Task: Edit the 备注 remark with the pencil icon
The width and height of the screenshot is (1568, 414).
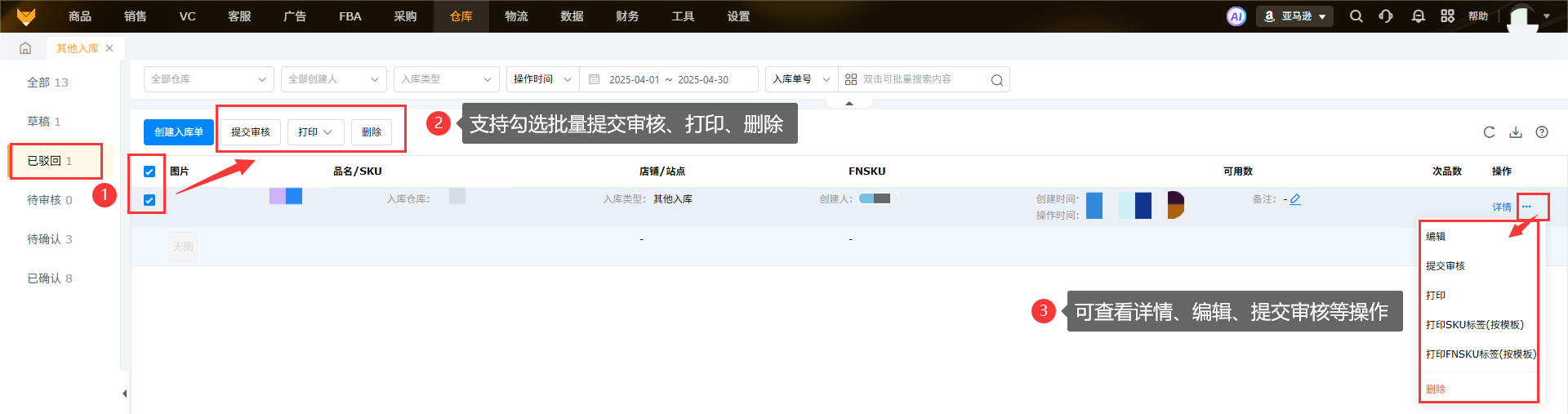Action: (x=1295, y=199)
